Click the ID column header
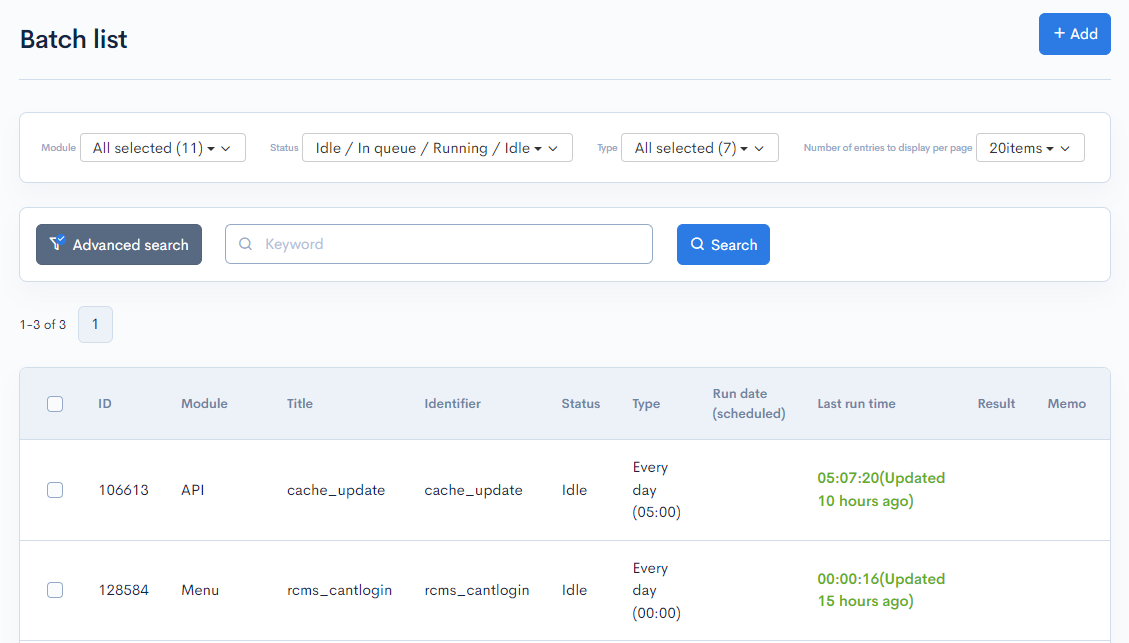This screenshot has height=643, width=1129. pyautogui.click(x=105, y=404)
